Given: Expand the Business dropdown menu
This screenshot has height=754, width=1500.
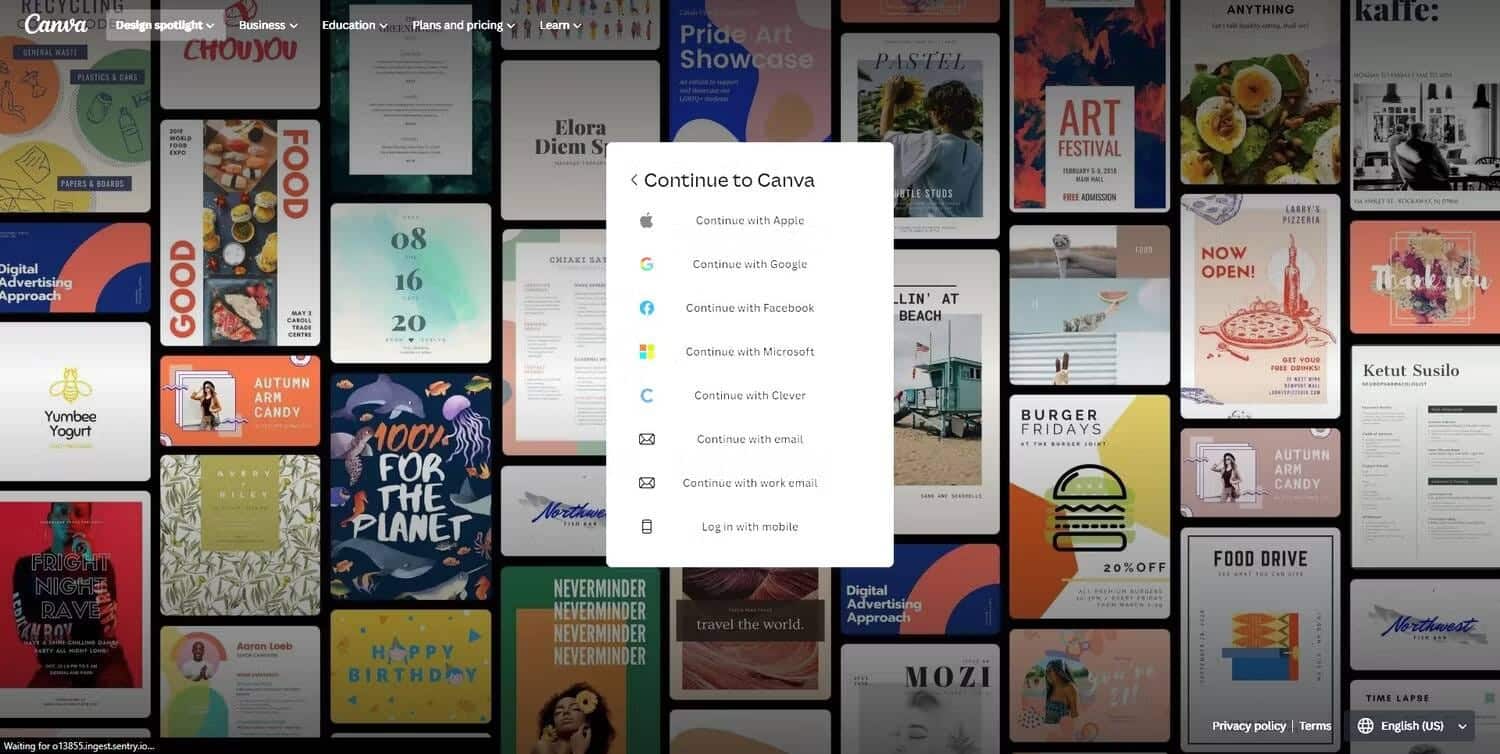Looking at the screenshot, I should coord(268,25).
